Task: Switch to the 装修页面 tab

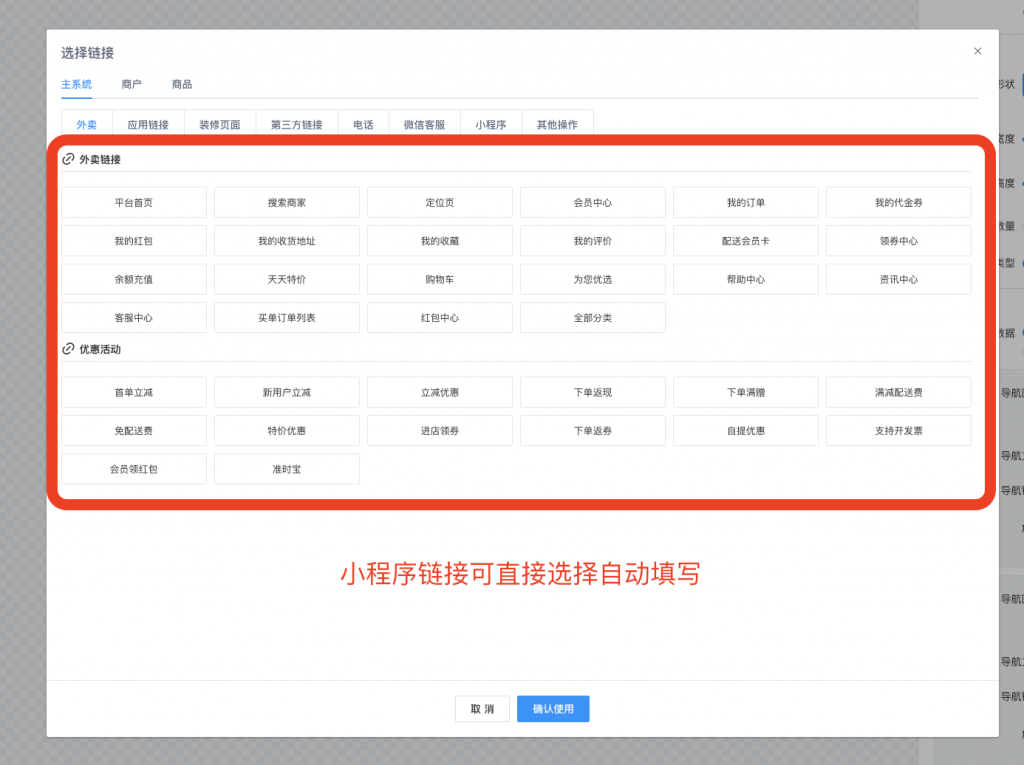Action: tap(219, 122)
